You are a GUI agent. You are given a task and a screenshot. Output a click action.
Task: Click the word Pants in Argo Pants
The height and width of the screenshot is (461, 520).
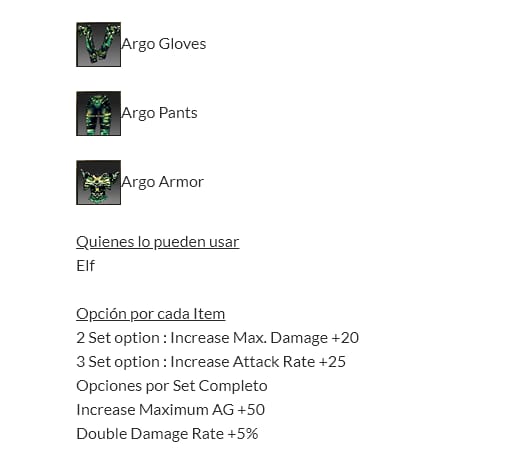coord(178,113)
